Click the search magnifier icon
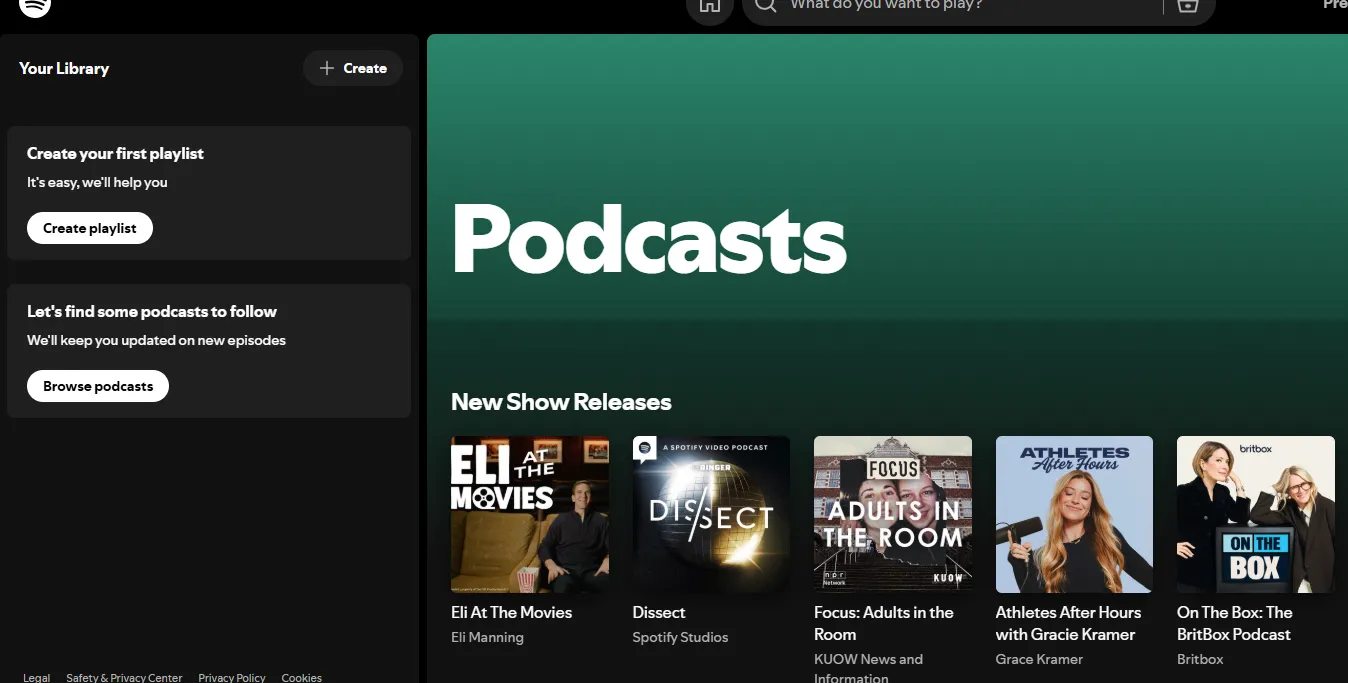This screenshot has width=1348, height=683. 766,6
